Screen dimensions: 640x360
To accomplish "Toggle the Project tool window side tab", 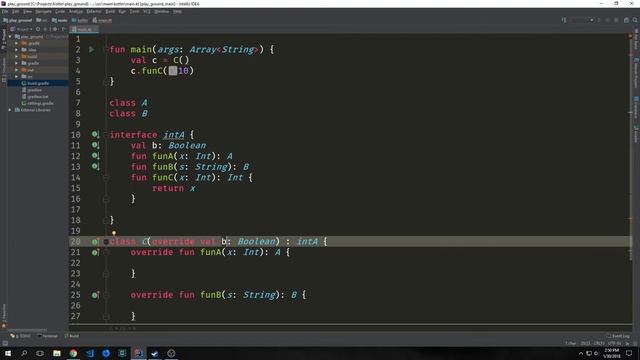I will click(4, 40).
